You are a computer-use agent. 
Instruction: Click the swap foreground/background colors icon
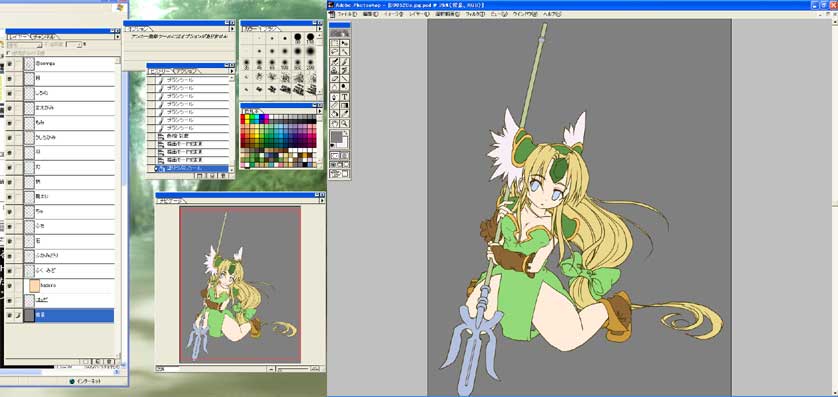point(346,133)
